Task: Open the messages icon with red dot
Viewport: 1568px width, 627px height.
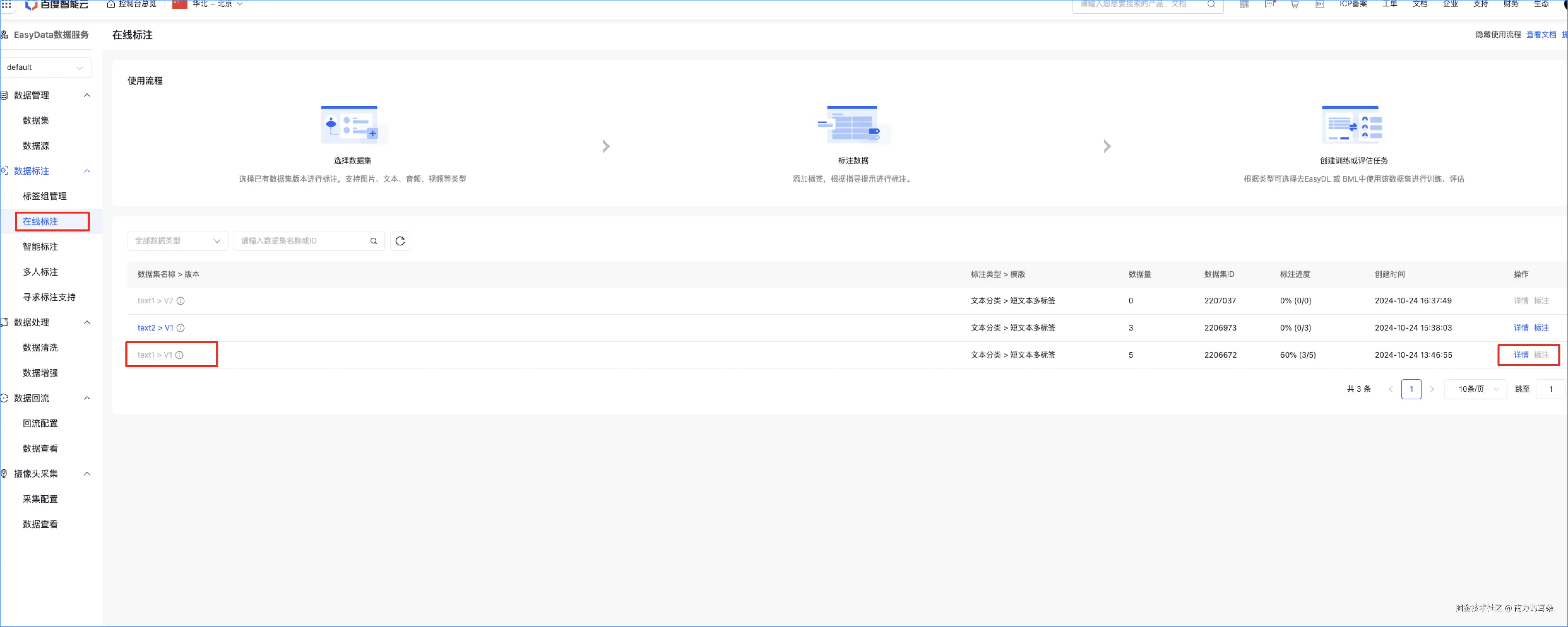Action: tap(1269, 4)
